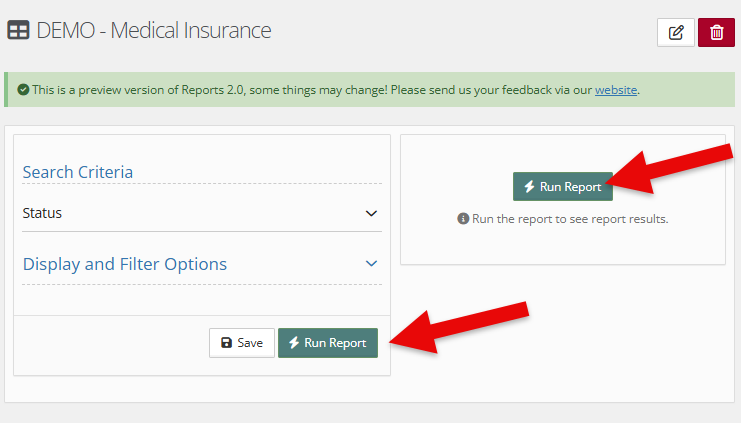
Task: Run the report from the results panel
Action: [563, 187]
